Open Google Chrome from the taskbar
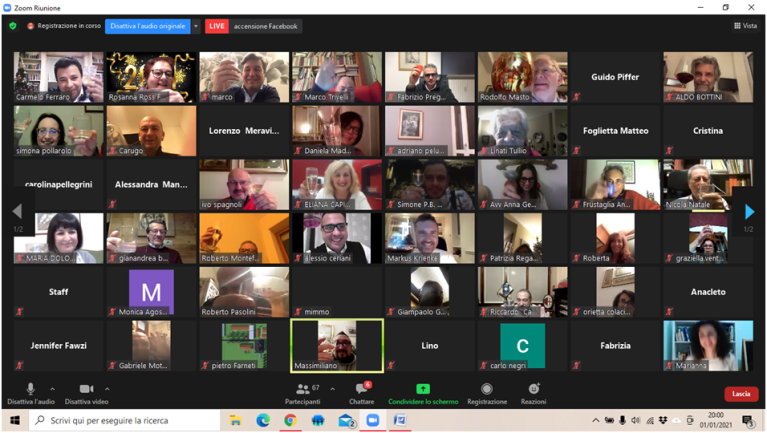767x433 pixels. point(290,421)
